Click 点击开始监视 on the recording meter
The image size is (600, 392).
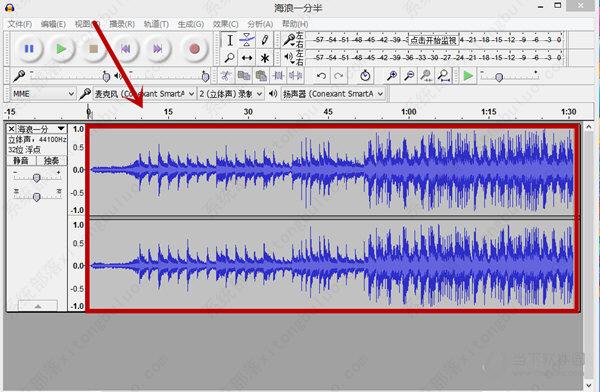pos(433,40)
